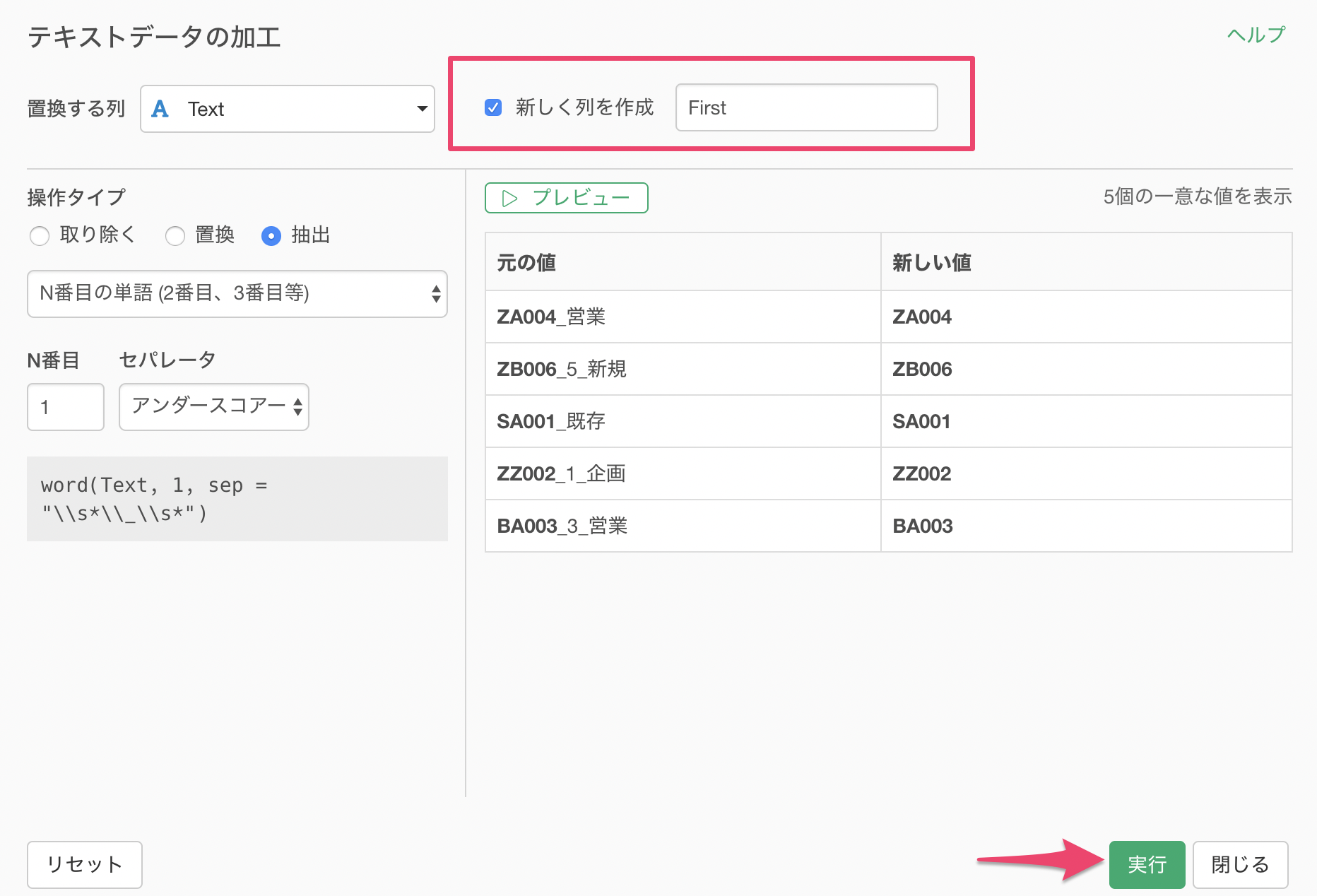Image resolution: width=1317 pixels, height=896 pixels.
Task: Click the ヘルプ link
Action: click(1256, 35)
